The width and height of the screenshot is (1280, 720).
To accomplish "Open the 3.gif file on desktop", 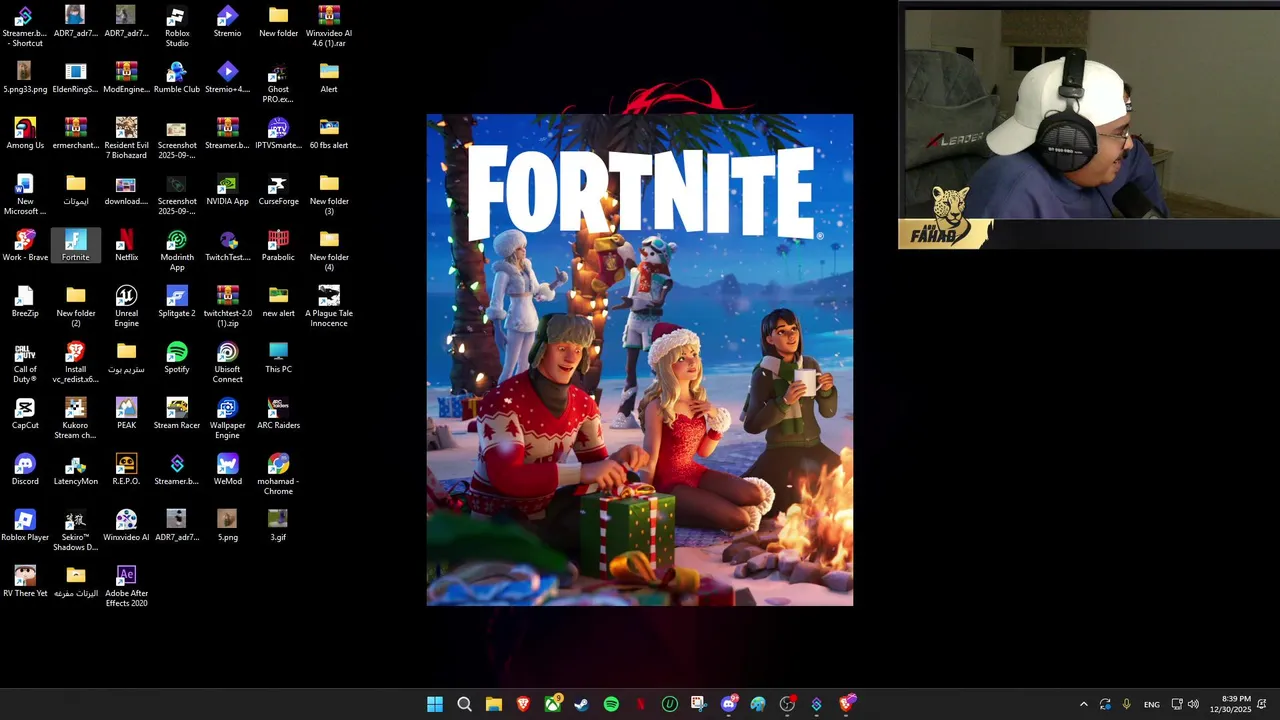I will 278,525.
